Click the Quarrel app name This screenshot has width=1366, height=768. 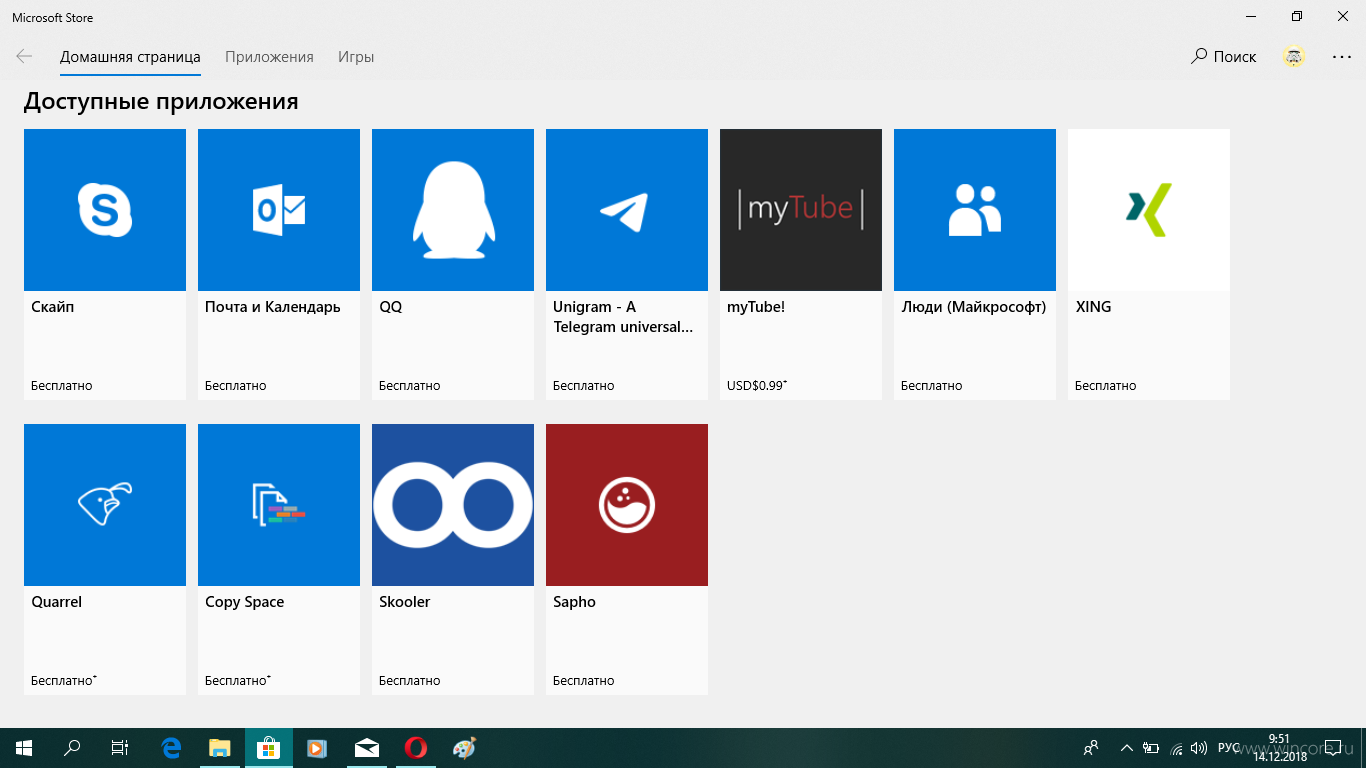57,602
